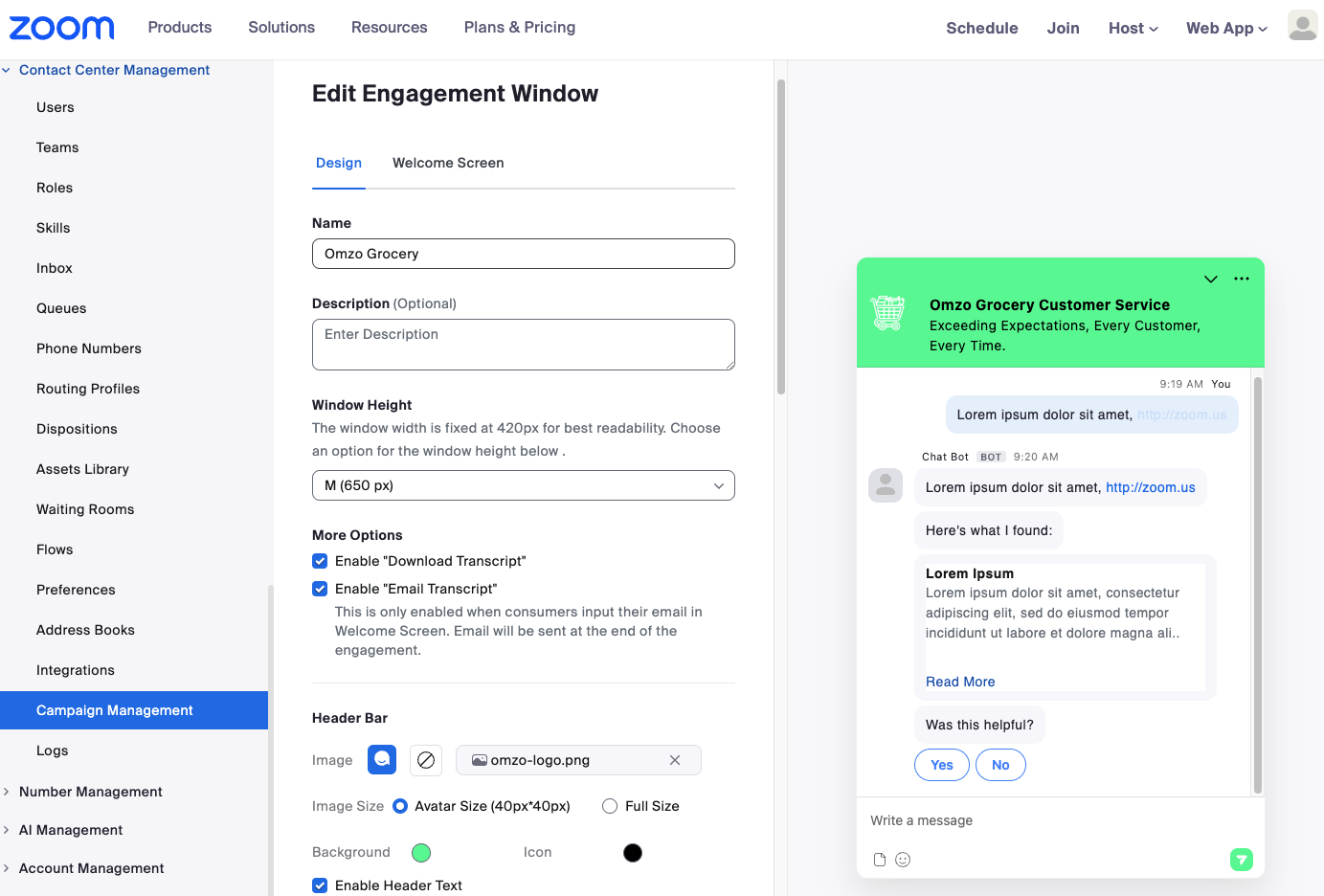Screen dimensions: 1324x896
Task: Choose the no-image option next to the Image field
Action: (425, 760)
